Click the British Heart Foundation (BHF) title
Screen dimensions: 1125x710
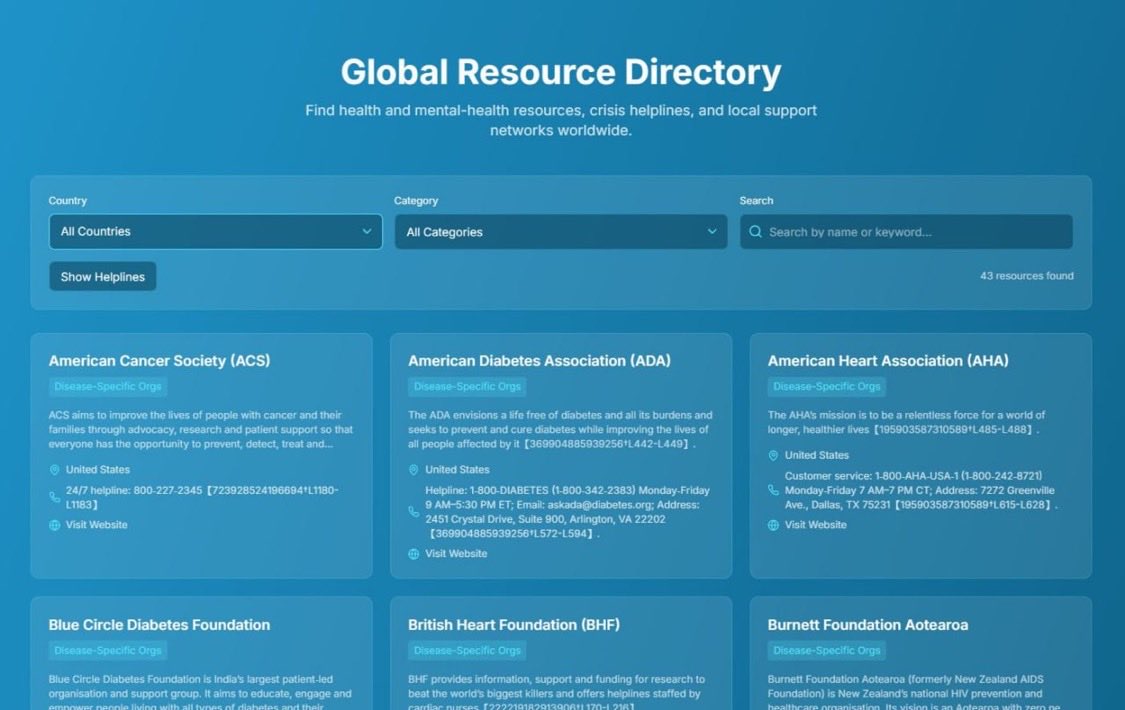(x=514, y=625)
